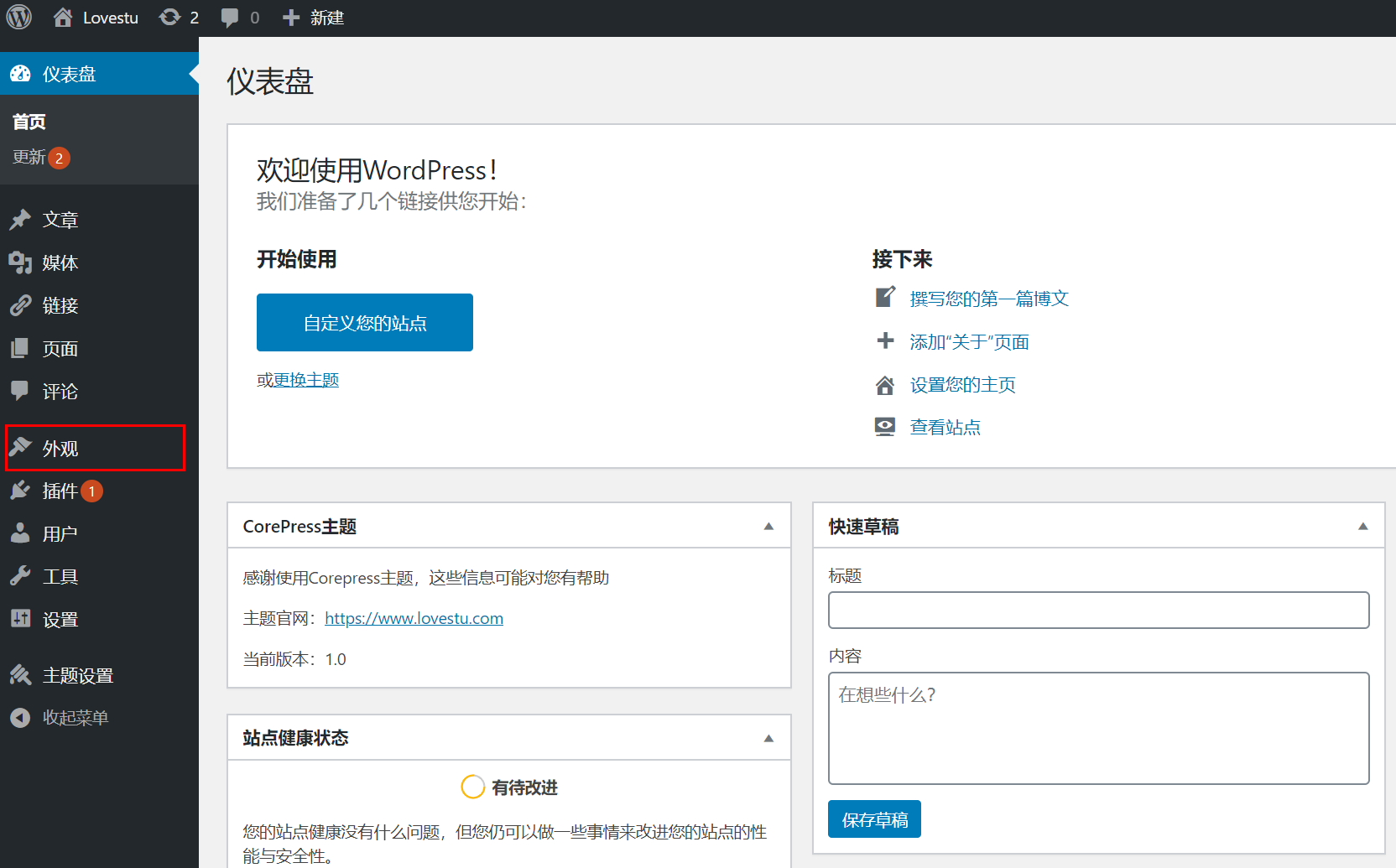The height and width of the screenshot is (868, 1396).
Task: Open the 查看站点 link
Action: pos(945,428)
